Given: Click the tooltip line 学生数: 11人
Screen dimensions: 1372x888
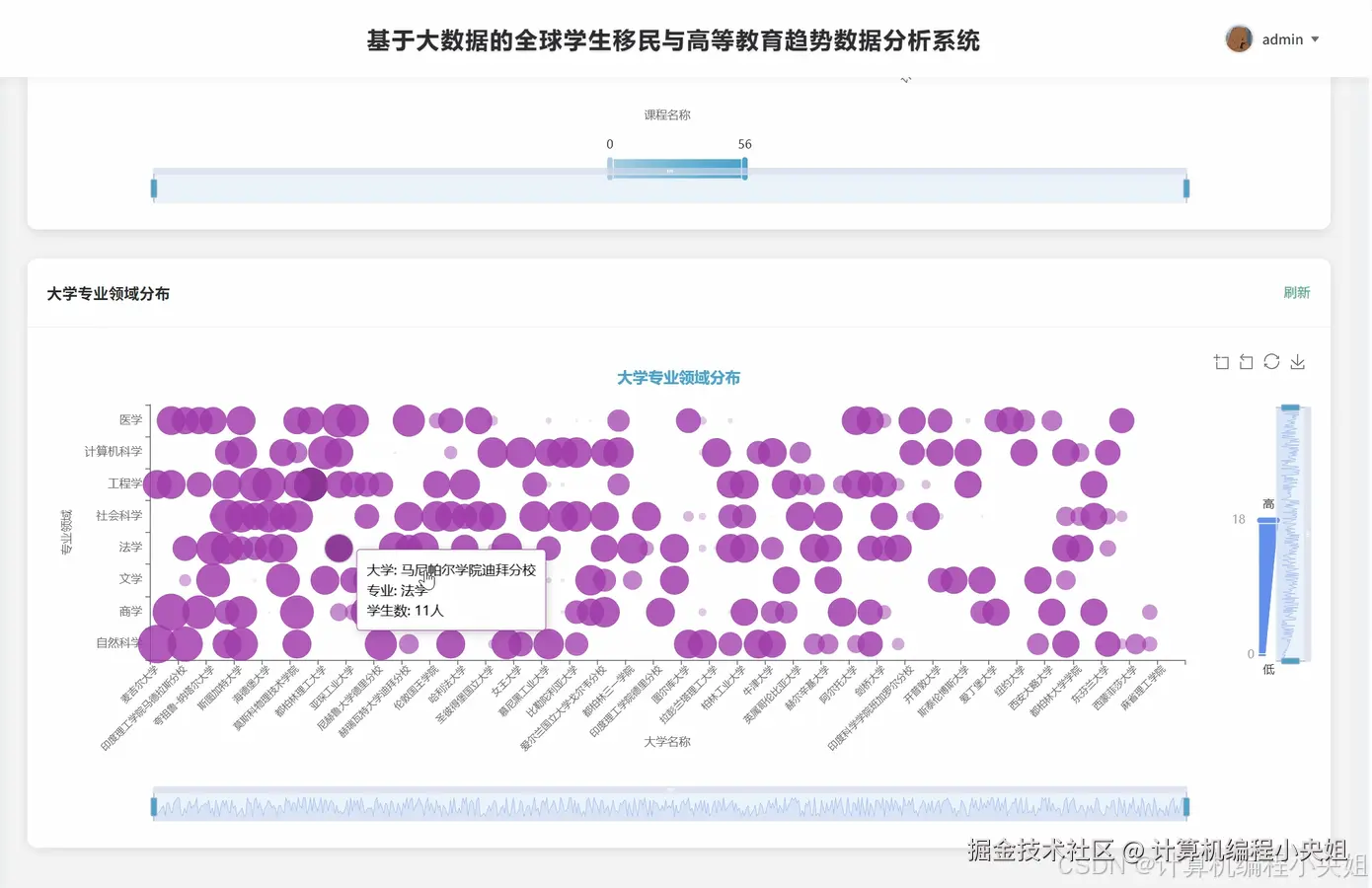Looking at the screenshot, I should click(406, 611).
